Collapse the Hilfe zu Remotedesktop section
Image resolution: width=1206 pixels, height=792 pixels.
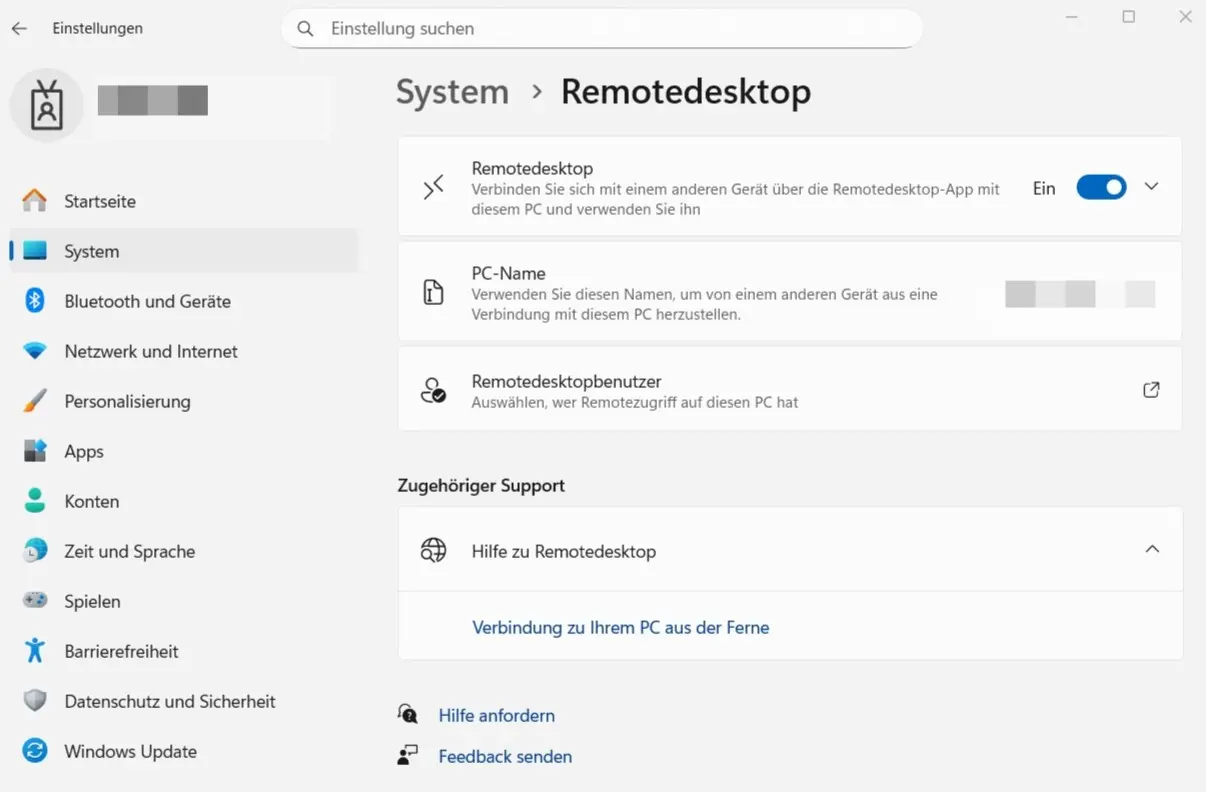[x=1152, y=549]
